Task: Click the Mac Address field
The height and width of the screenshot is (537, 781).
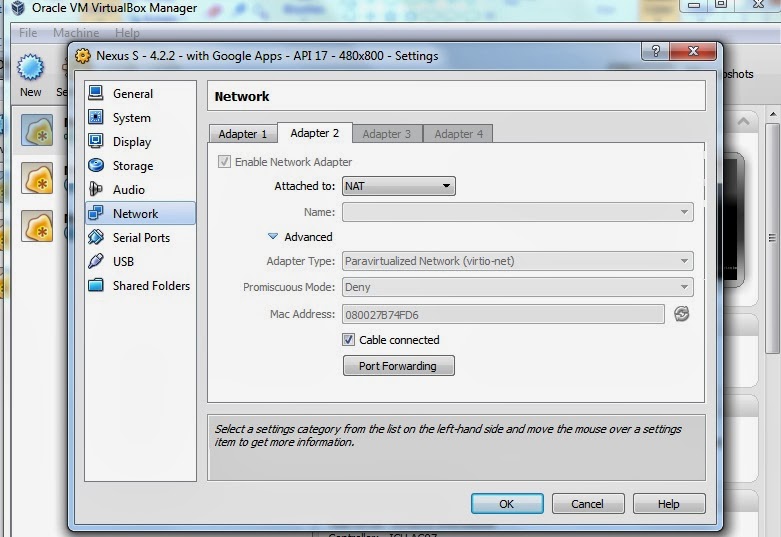Action: click(503, 314)
